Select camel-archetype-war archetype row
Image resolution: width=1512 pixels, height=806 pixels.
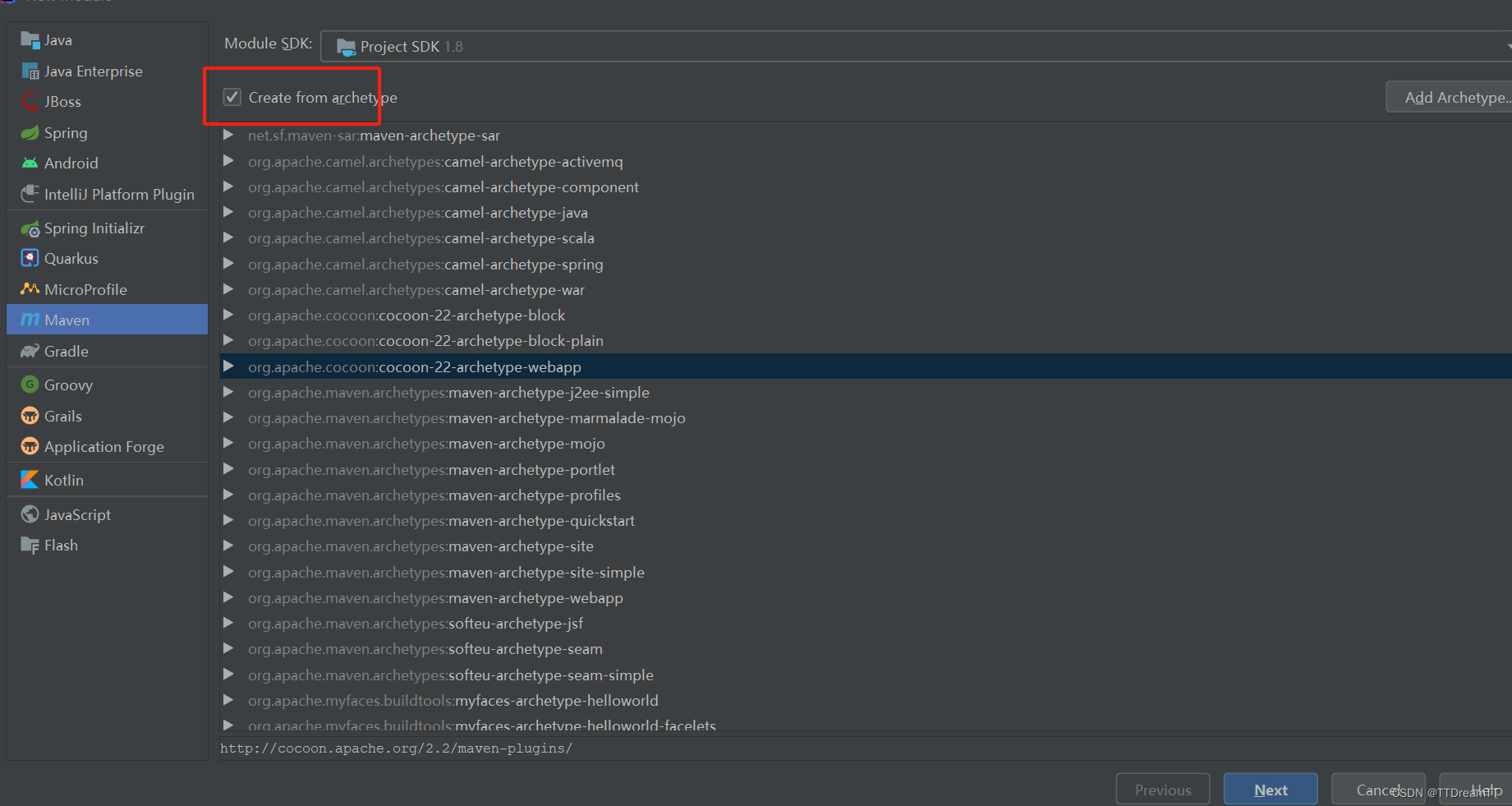click(866, 289)
